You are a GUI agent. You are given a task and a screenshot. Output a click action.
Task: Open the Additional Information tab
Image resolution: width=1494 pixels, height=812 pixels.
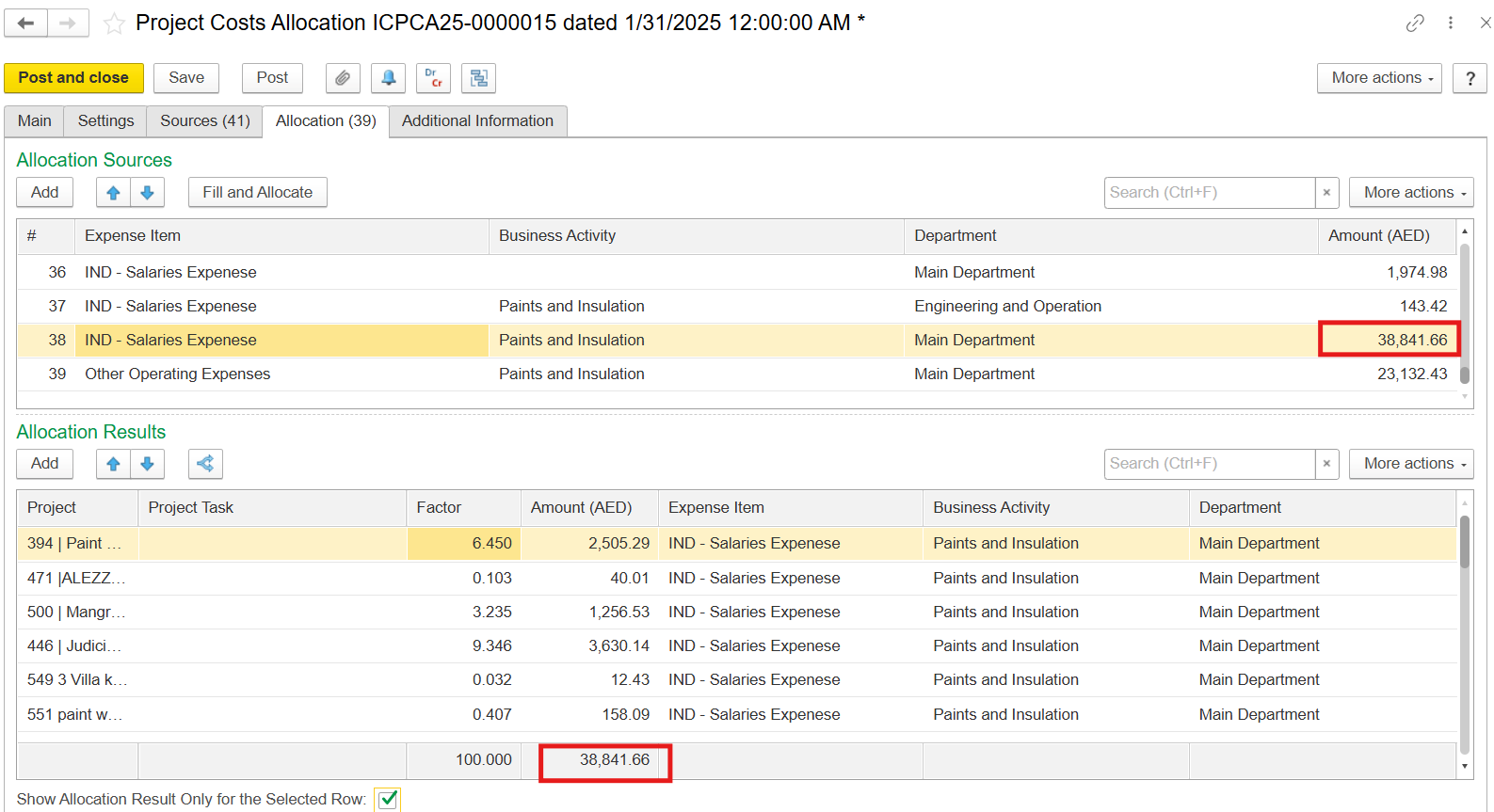pos(477,121)
